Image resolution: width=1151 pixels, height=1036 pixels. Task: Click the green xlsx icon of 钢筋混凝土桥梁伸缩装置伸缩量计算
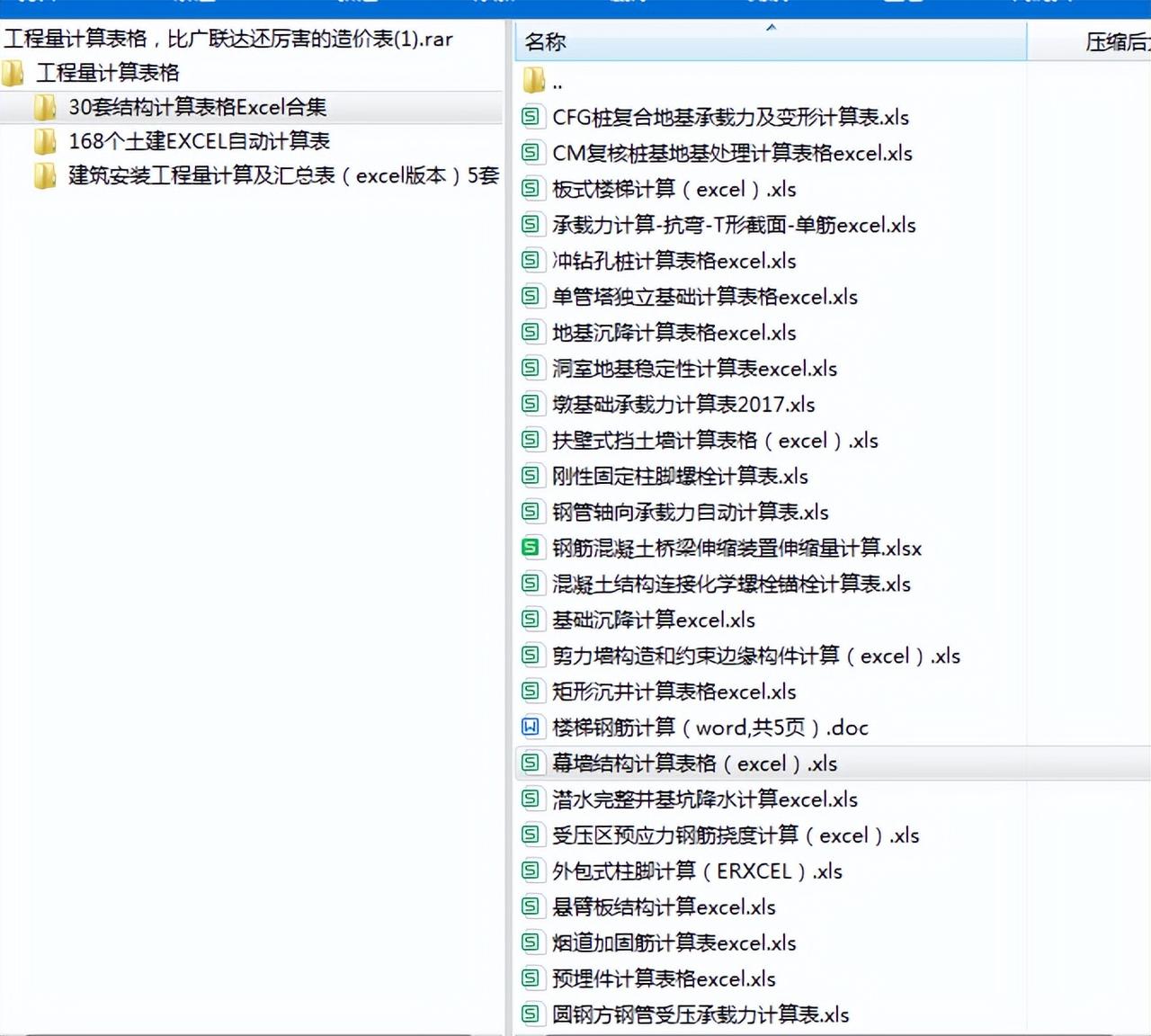[531, 548]
